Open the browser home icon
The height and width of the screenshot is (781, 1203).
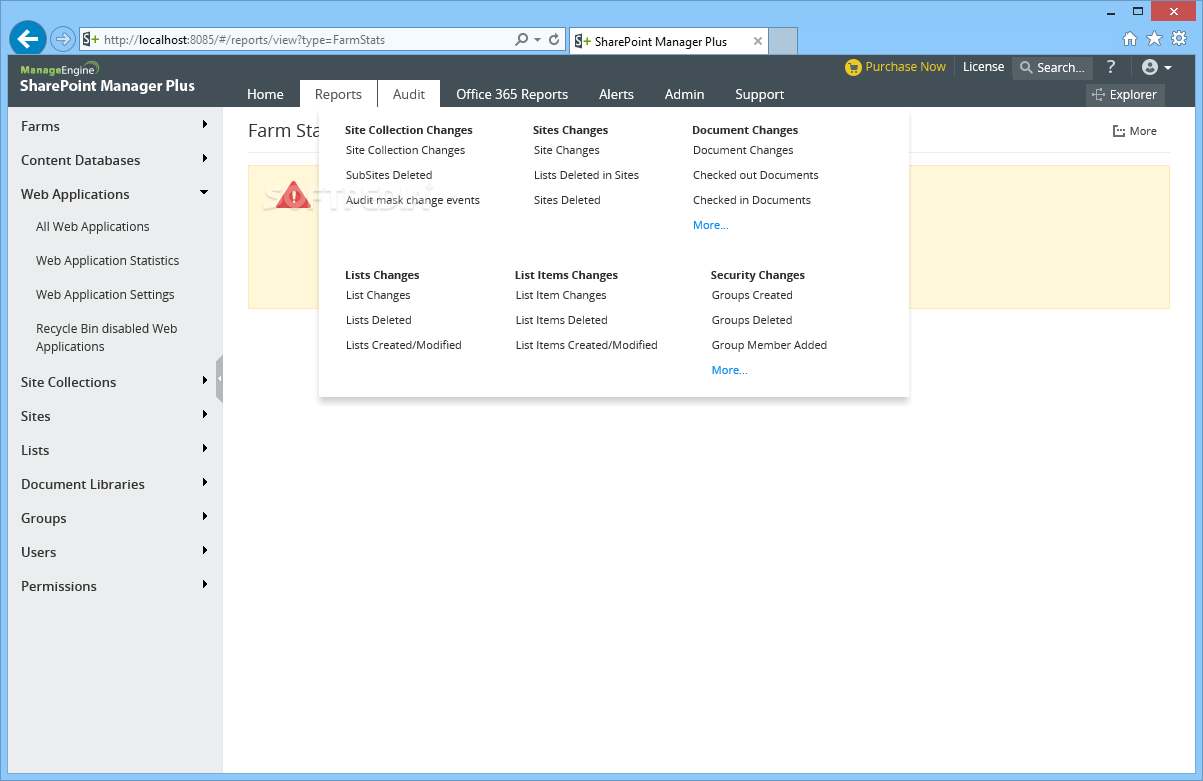pyautogui.click(x=1130, y=39)
